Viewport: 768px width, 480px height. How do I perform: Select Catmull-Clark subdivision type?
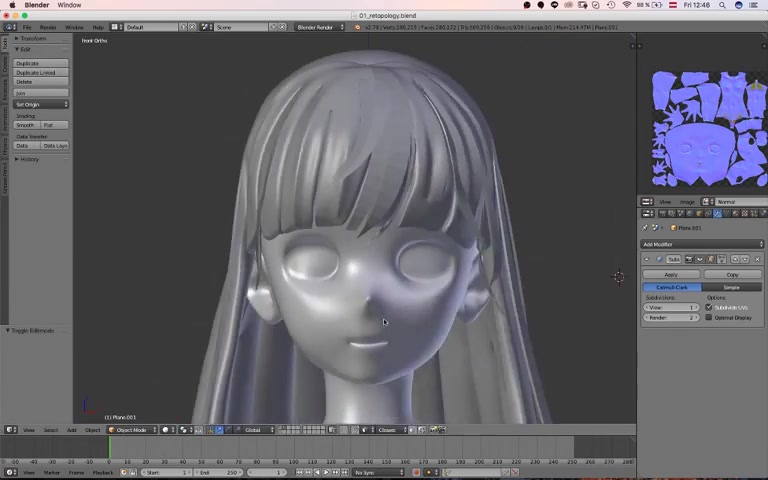point(672,288)
